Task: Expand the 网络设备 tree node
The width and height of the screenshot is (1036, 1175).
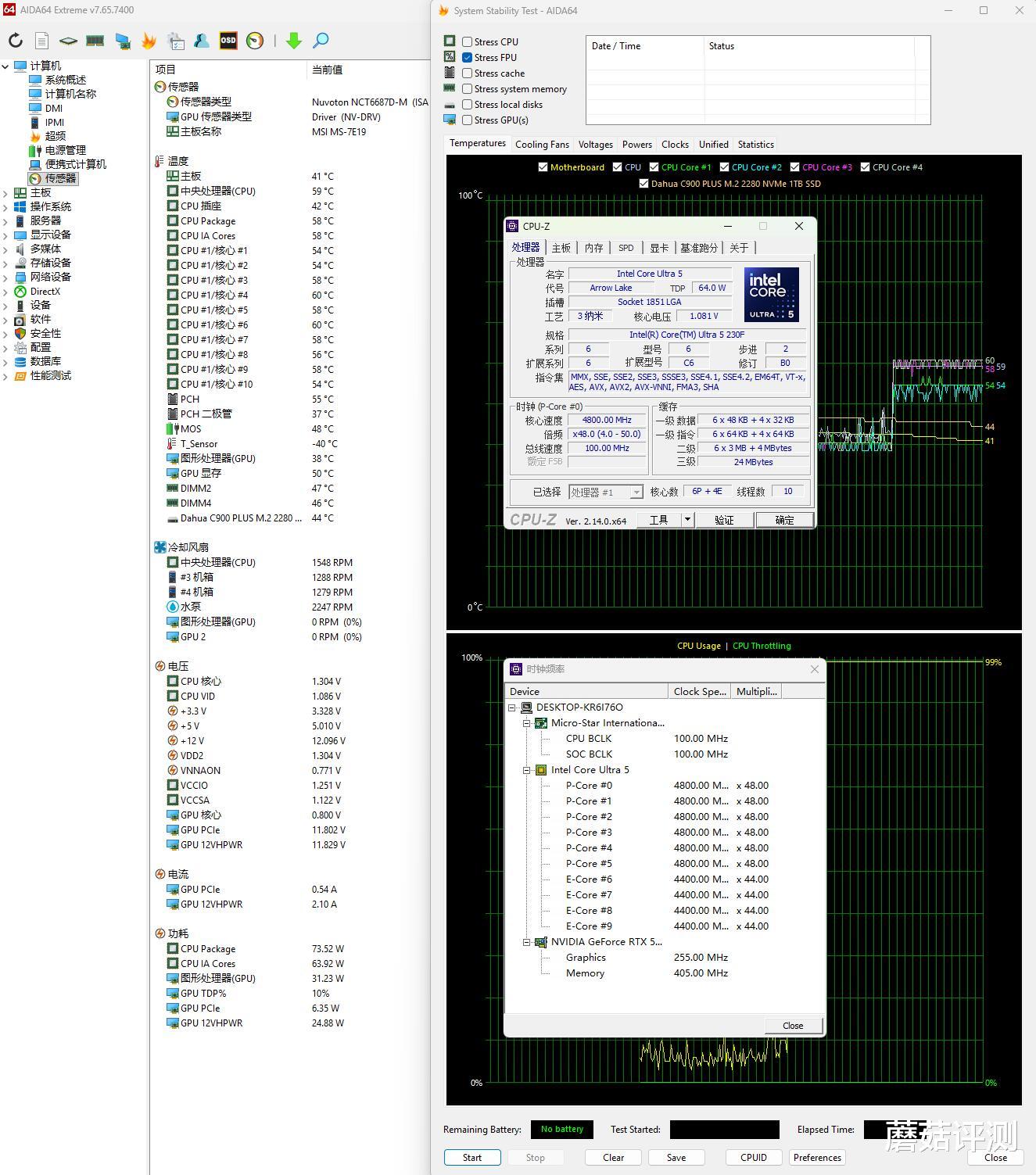Action: [x=5, y=278]
